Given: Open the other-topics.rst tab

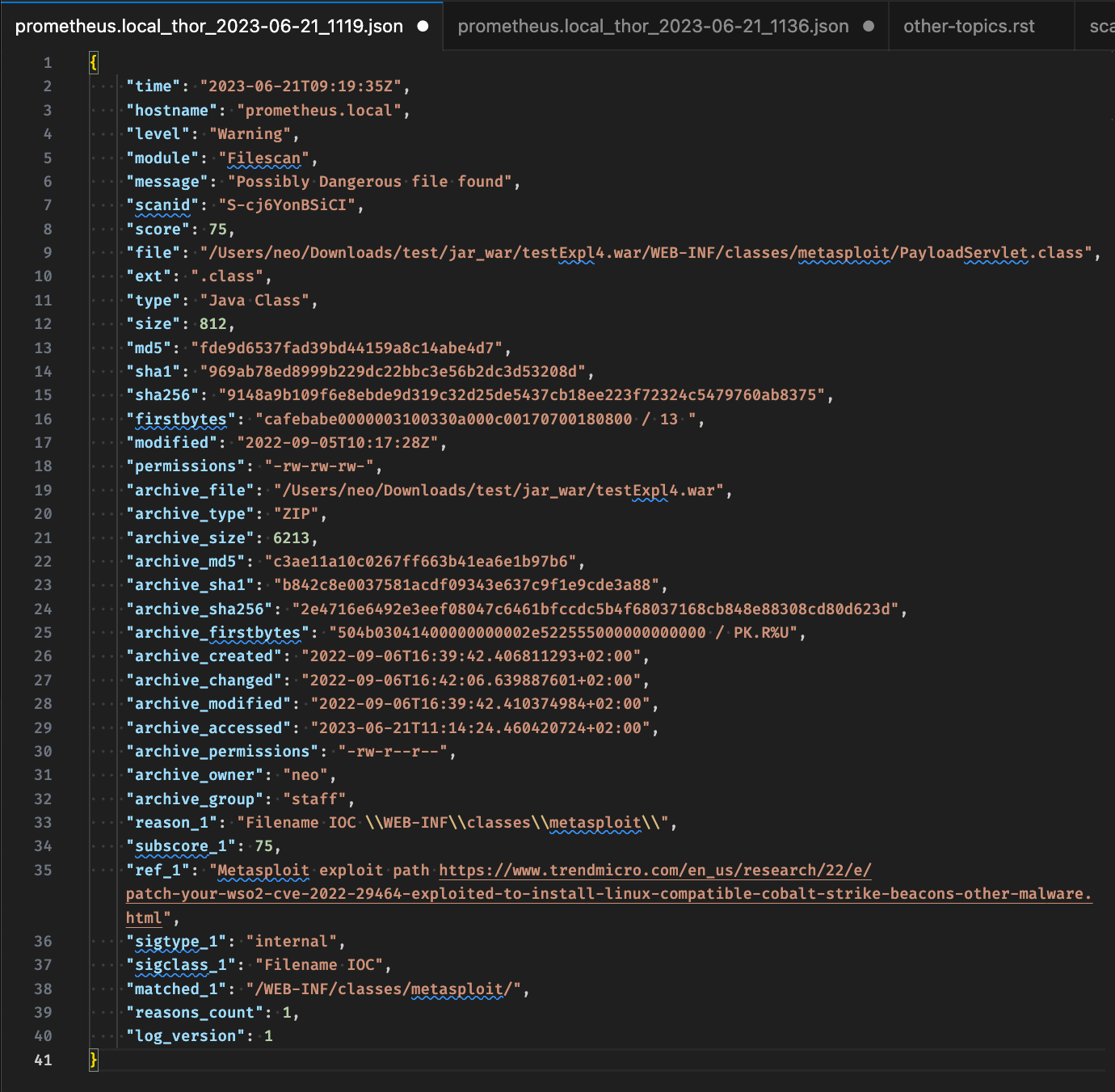Looking at the screenshot, I should point(969,26).
